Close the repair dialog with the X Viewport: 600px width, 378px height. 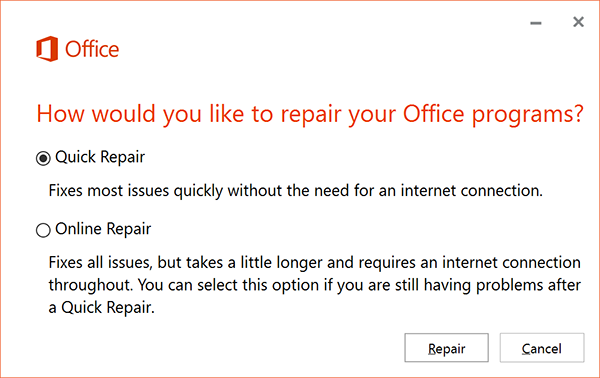tap(578, 22)
